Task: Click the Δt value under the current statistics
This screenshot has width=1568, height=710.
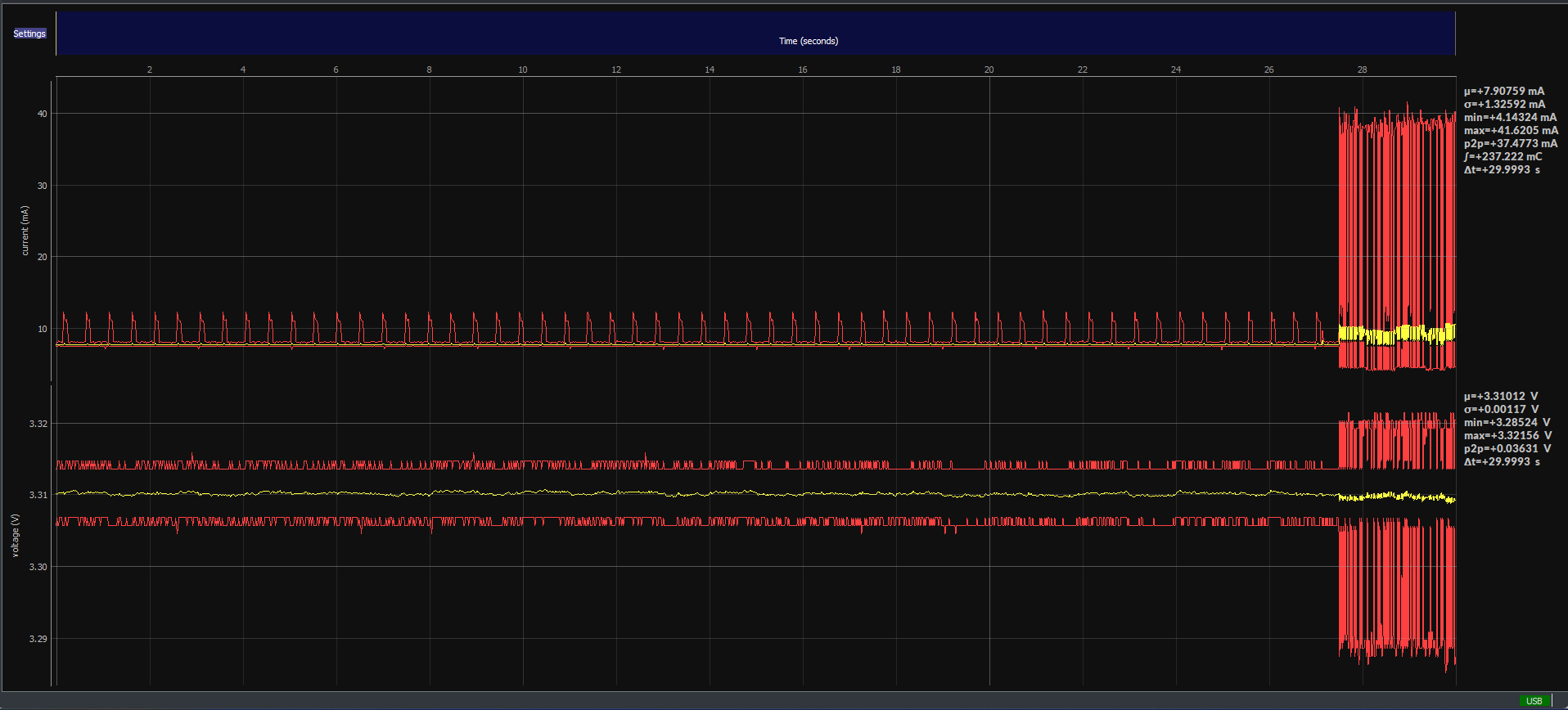Action: (1502, 169)
